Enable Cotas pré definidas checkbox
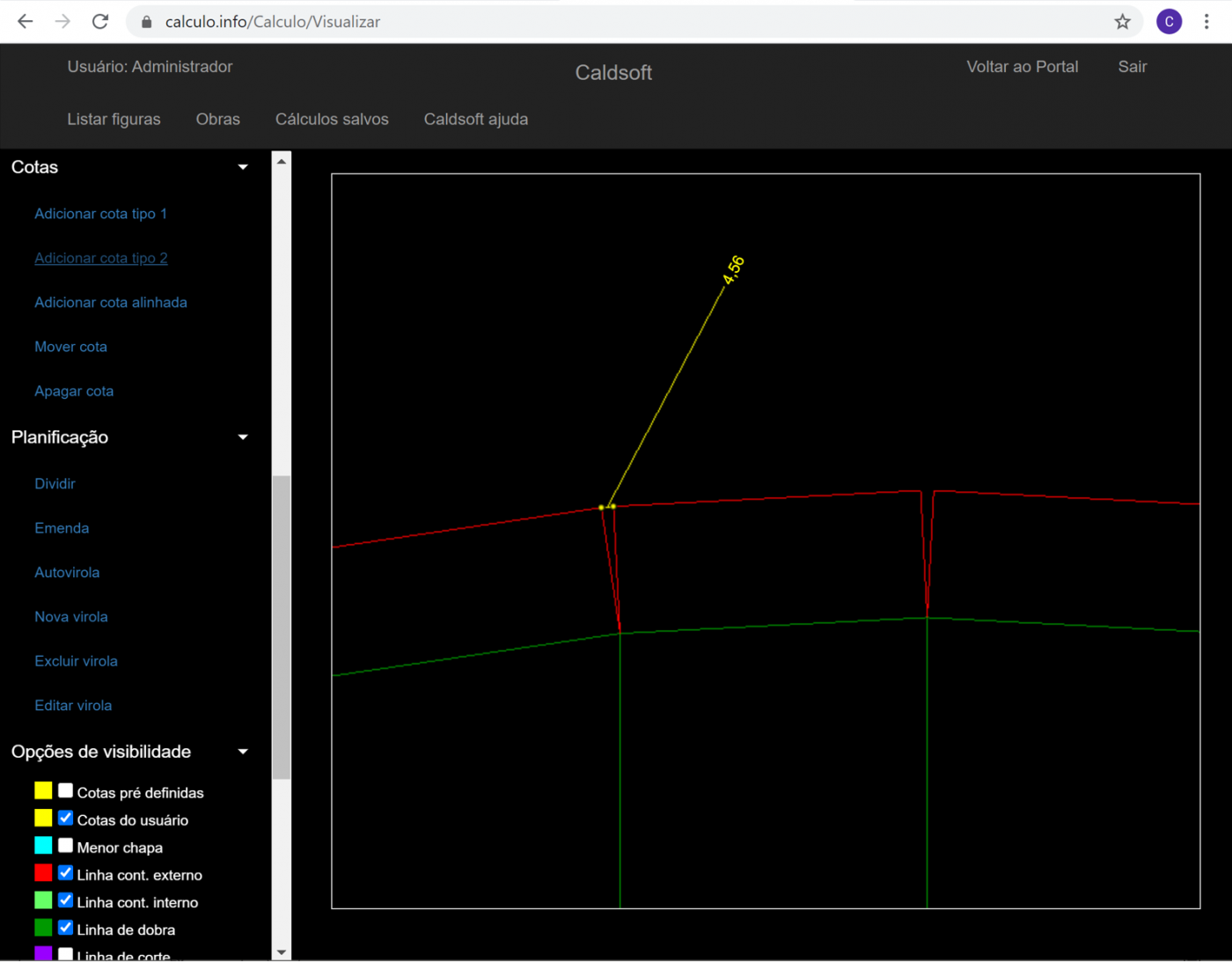Image resolution: width=1232 pixels, height=962 pixels. click(x=66, y=791)
